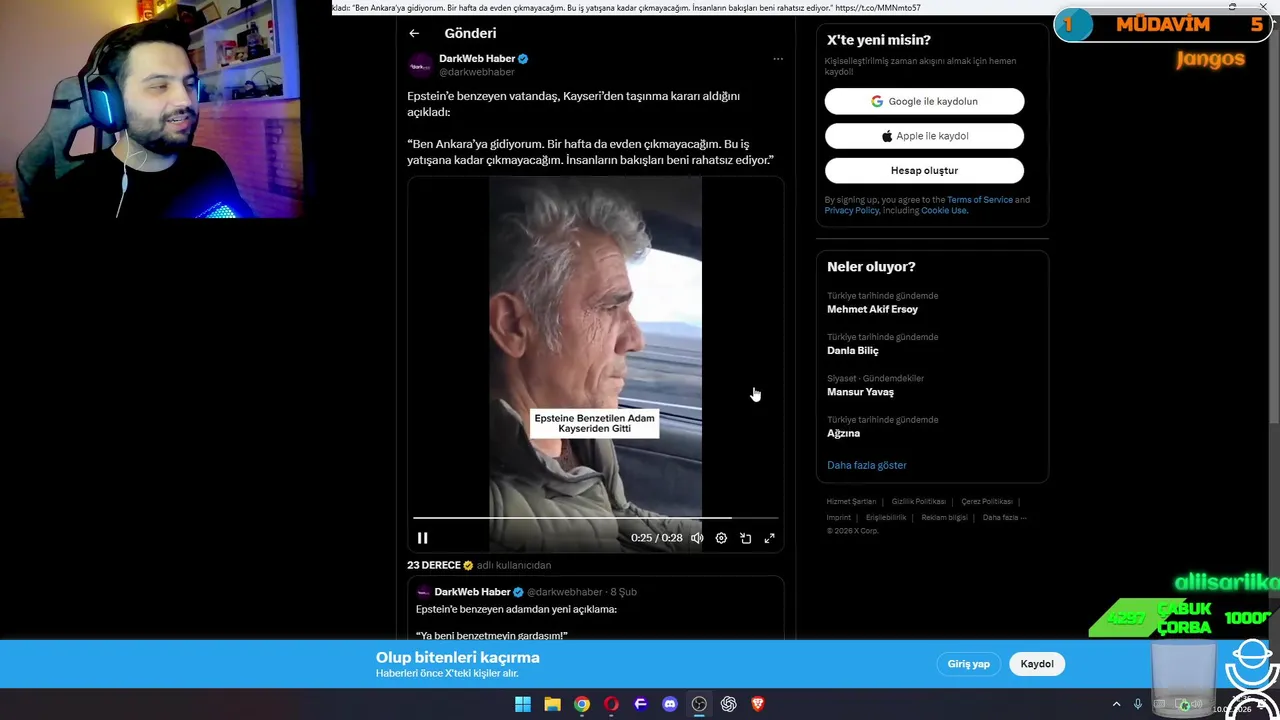Open the Windows Start menu
The height and width of the screenshot is (720, 1280).
click(x=523, y=704)
